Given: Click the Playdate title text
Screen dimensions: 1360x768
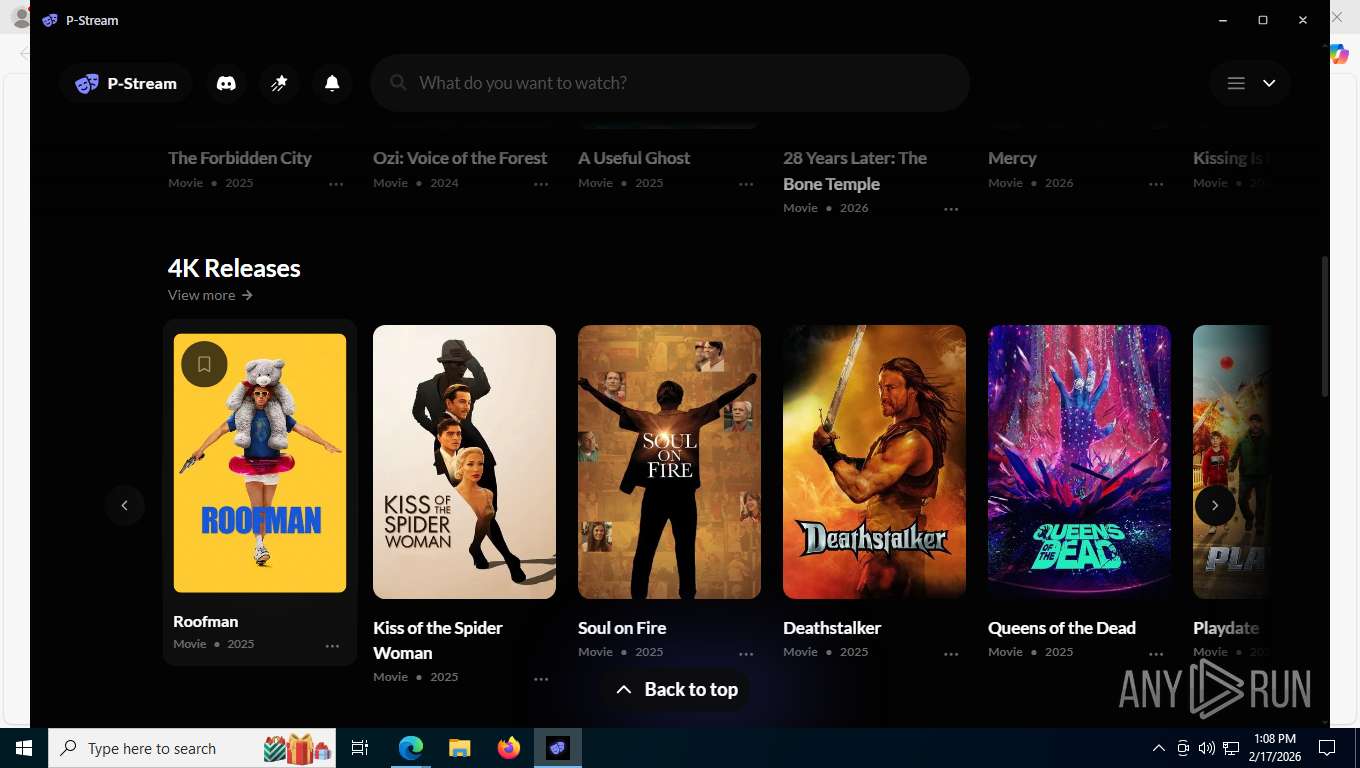Looking at the screenshot, I should click(1226, 628).
